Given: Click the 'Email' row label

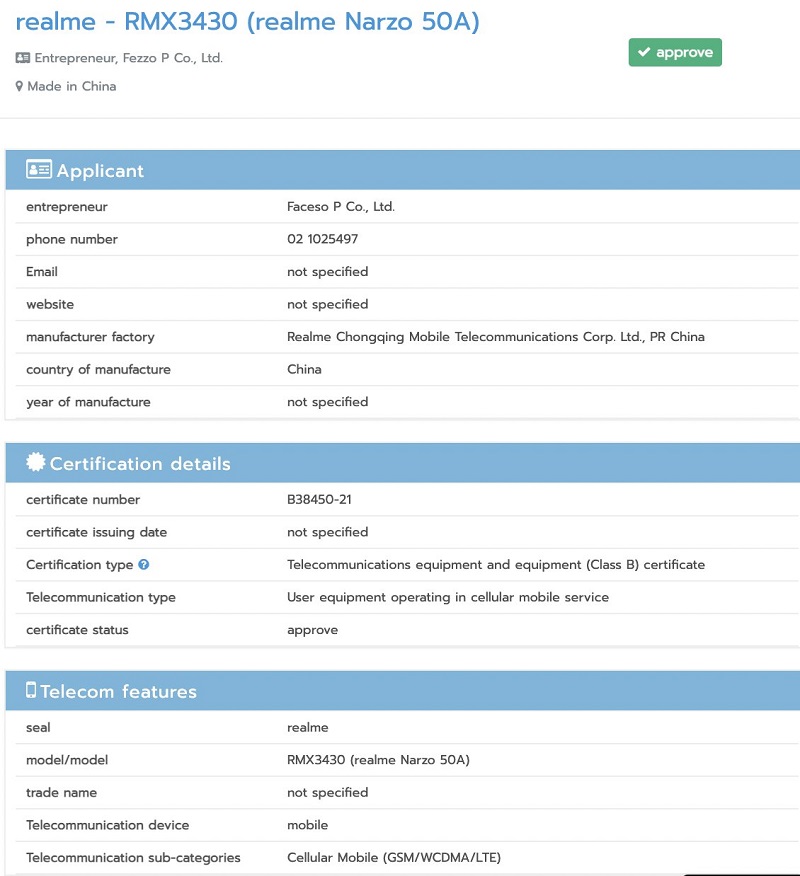Looking at the screenshot, I should [x=42, y=272].
